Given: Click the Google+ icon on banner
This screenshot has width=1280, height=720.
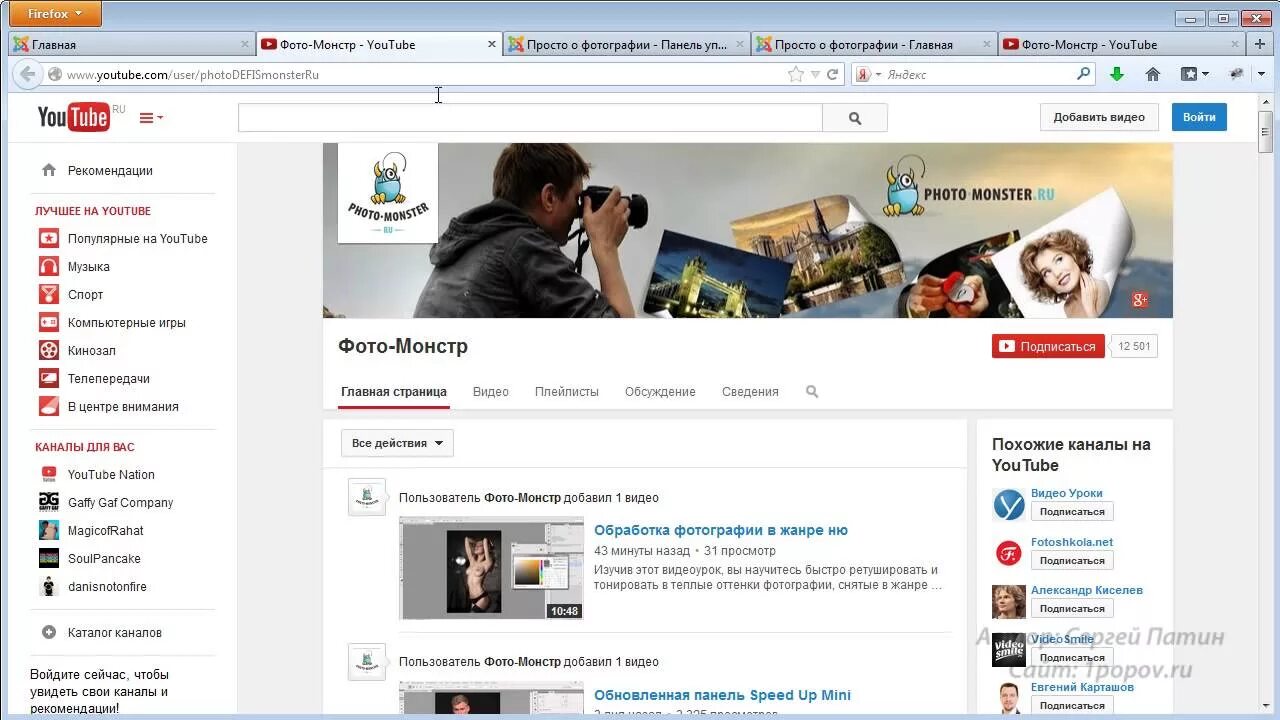Looking at the screenshot, I should 1140,300.
